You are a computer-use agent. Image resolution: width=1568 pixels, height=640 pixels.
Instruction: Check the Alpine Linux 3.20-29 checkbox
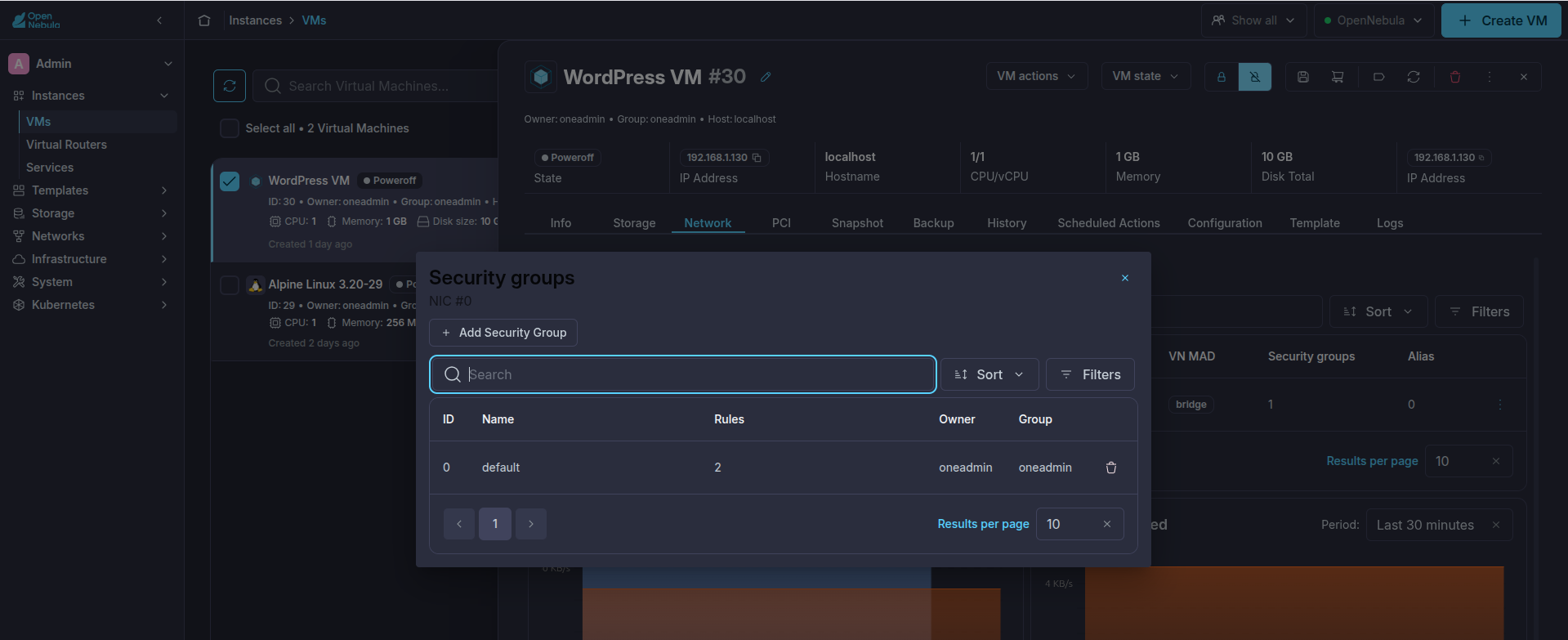pos(230,284)
